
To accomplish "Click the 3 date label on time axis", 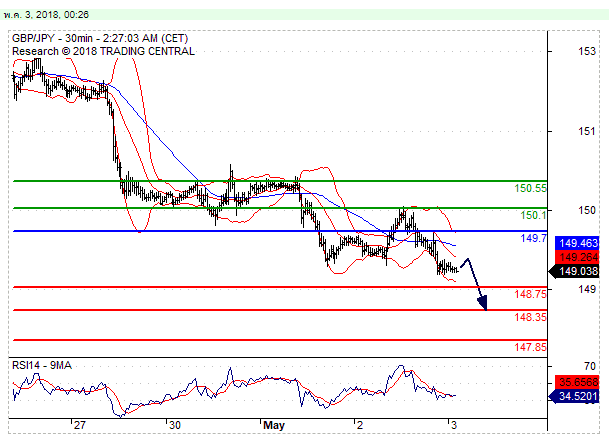I will 454,425.
